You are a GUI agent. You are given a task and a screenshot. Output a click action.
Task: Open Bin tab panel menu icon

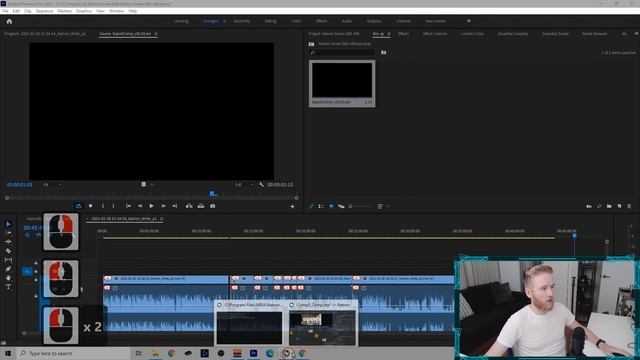click(389, 34)
